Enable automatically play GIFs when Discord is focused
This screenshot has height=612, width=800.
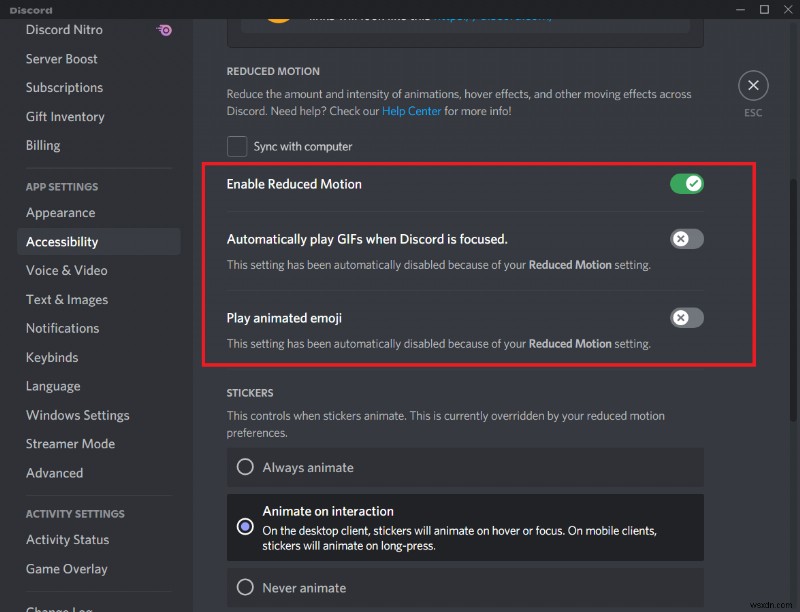[687, 238]
